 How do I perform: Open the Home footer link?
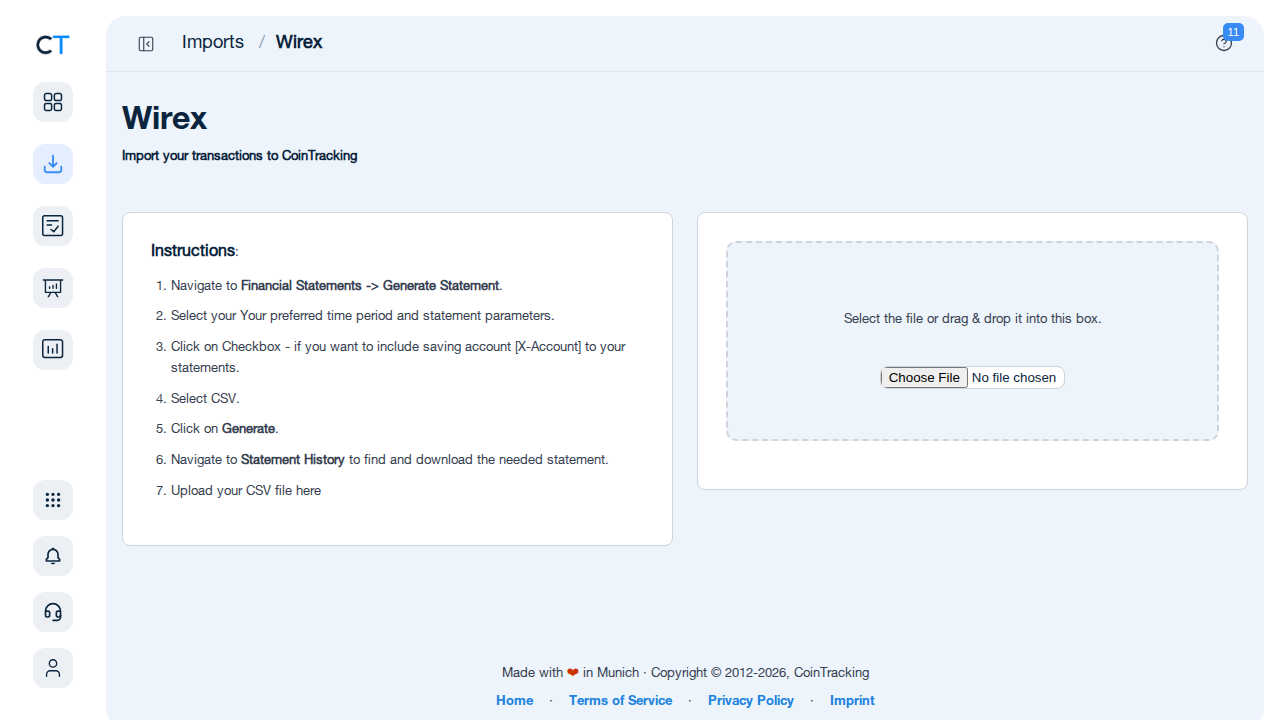pos(515,700)
